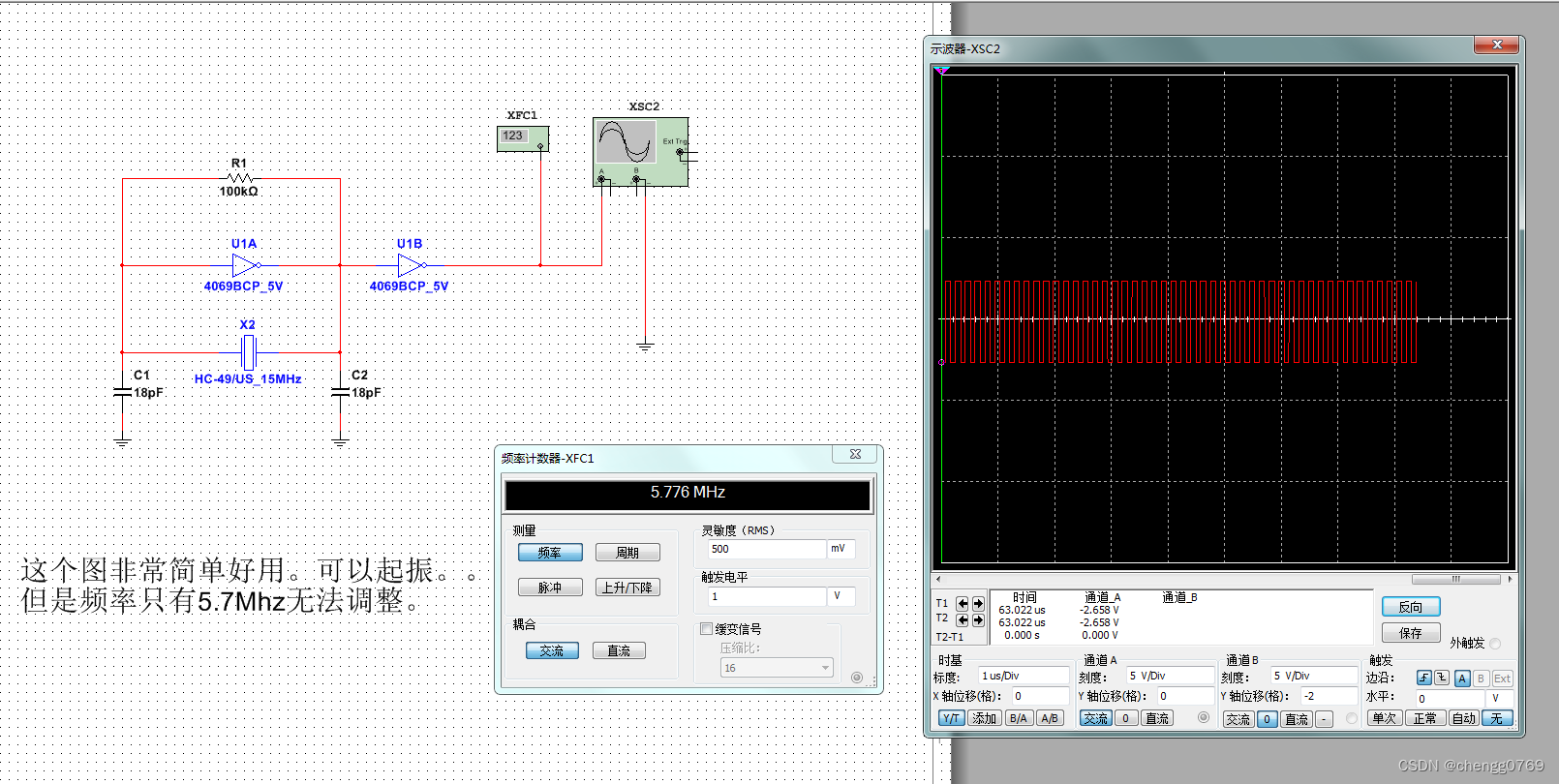Toggle Y/T display mode in oscilloscope

951,718
